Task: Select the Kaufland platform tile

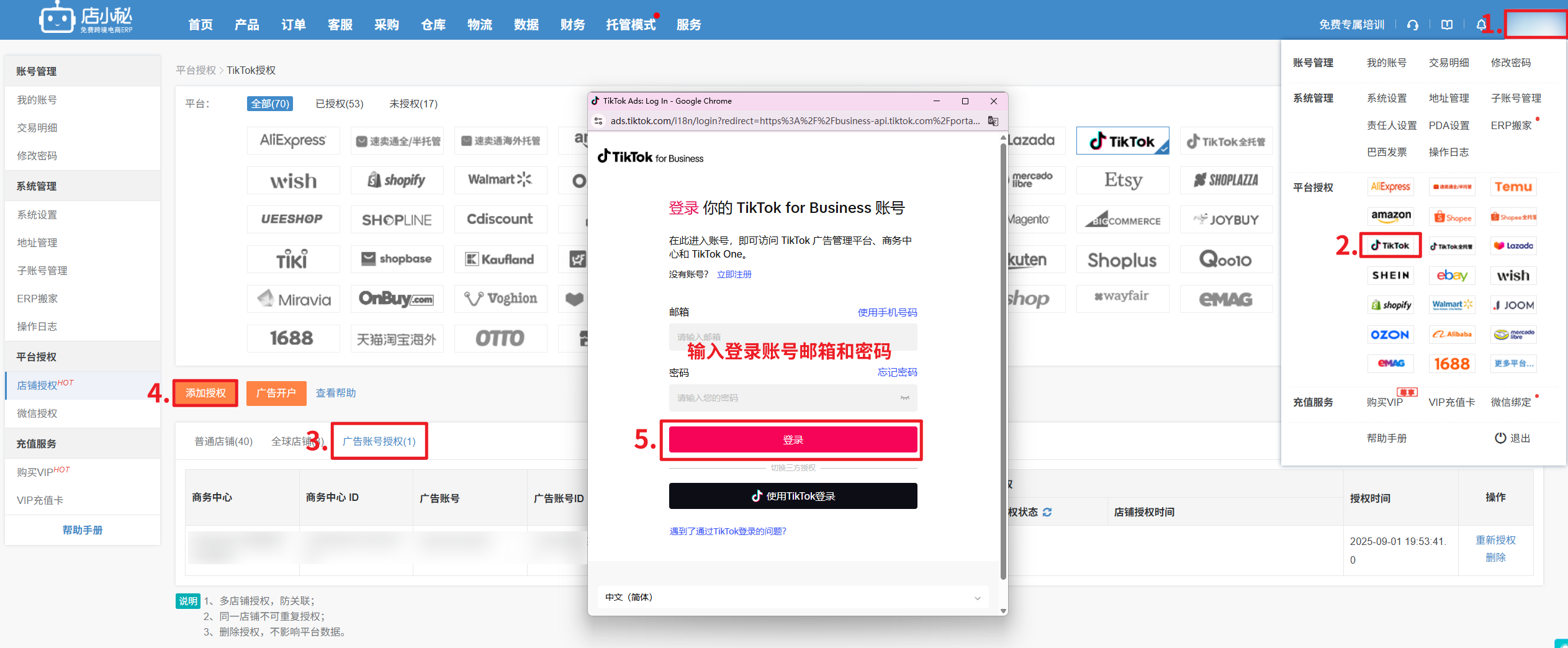Action: pos(500,259)
